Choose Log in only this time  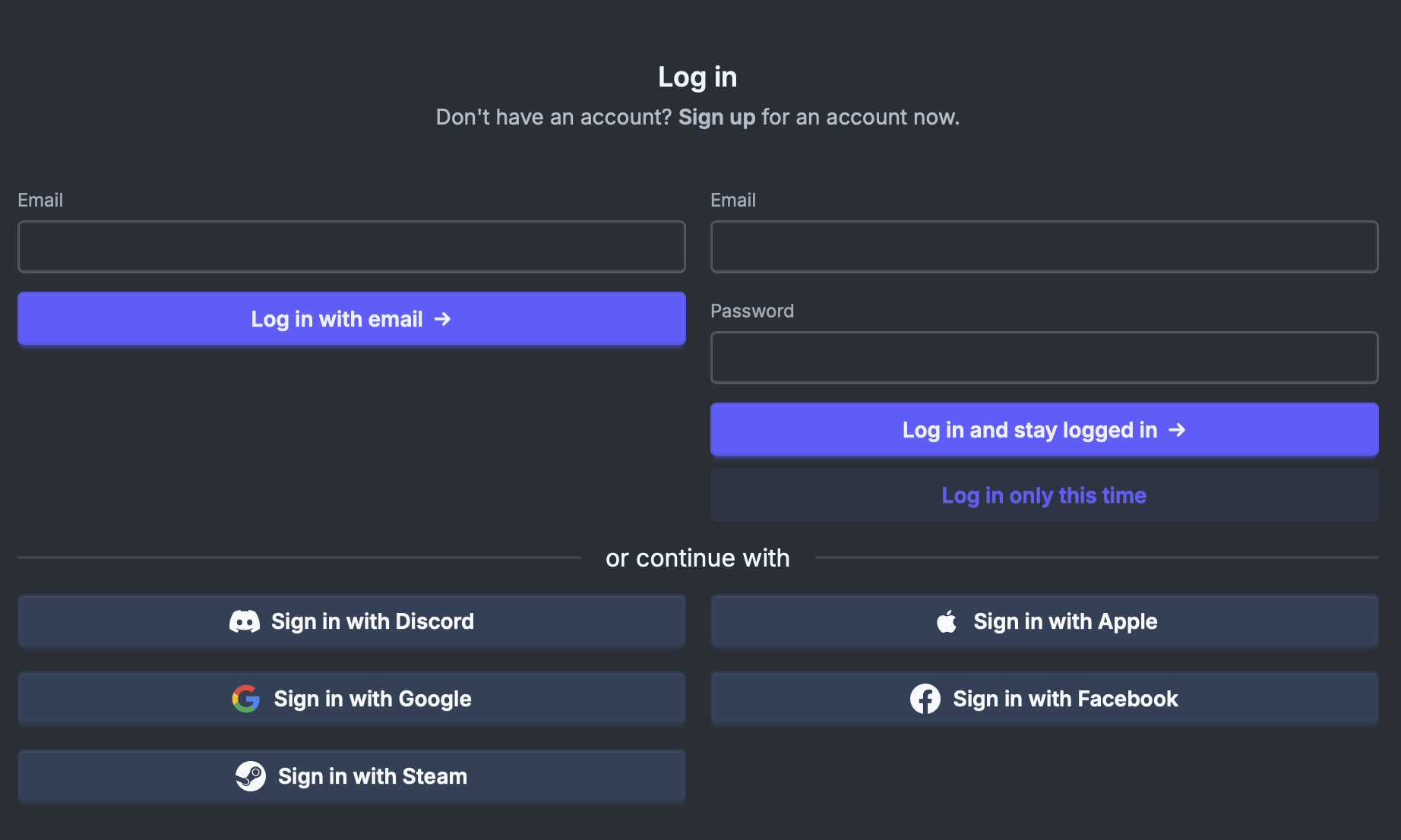[x=1044, y=495]
